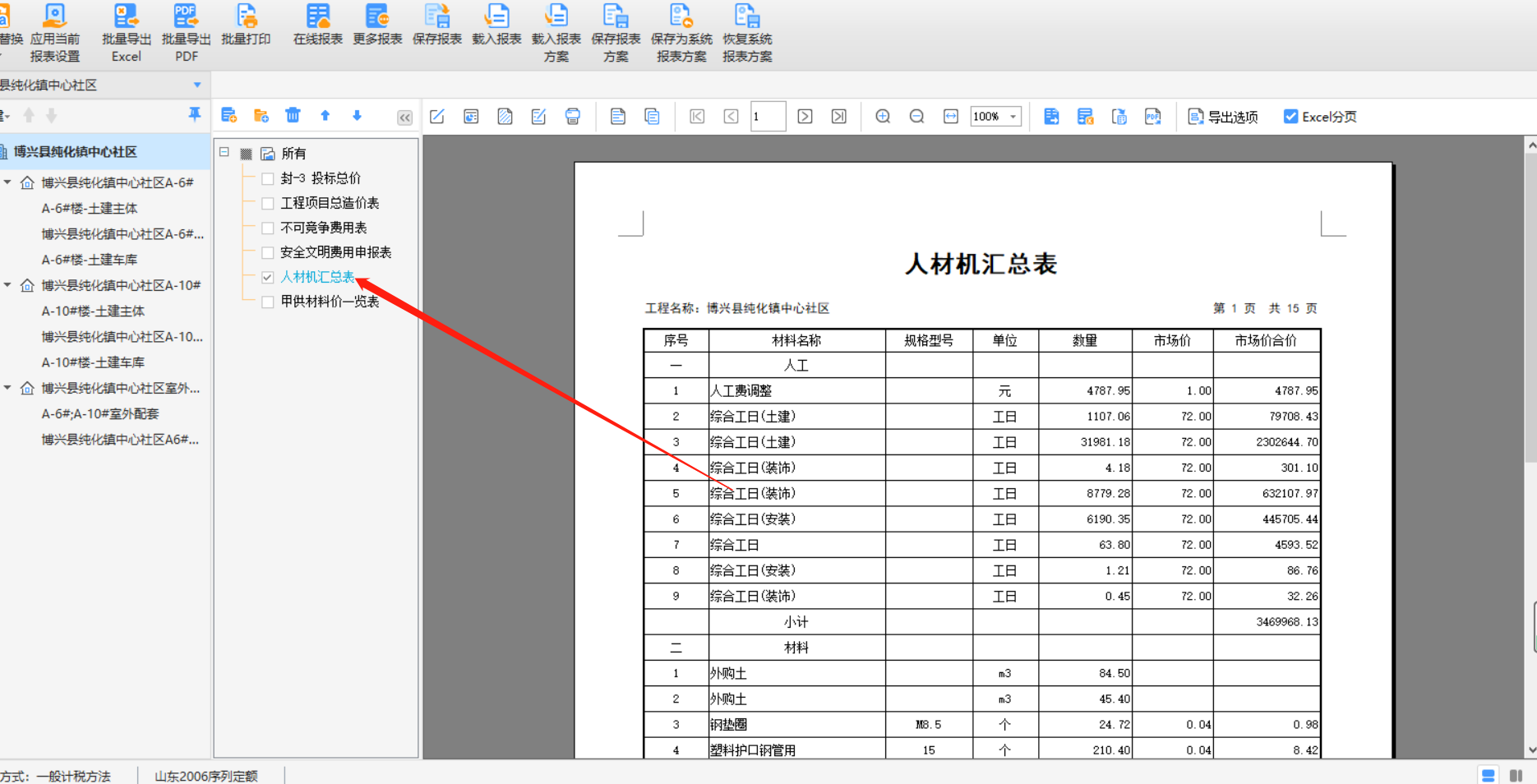This screenshot has width=1537, height=784.
Task: Click the 批量导出 Excel ribbon button
Action: [127, 33]
